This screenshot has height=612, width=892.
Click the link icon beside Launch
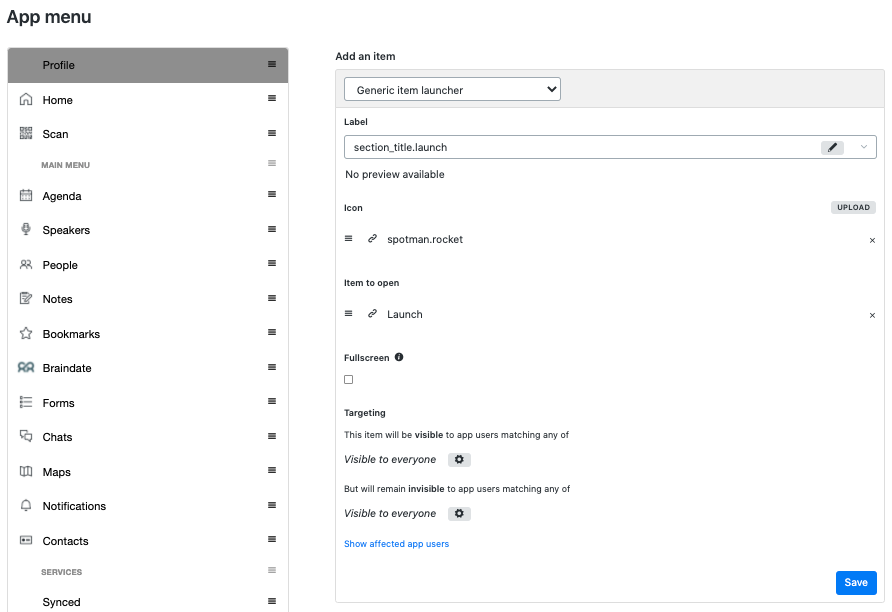pos(372,313)
